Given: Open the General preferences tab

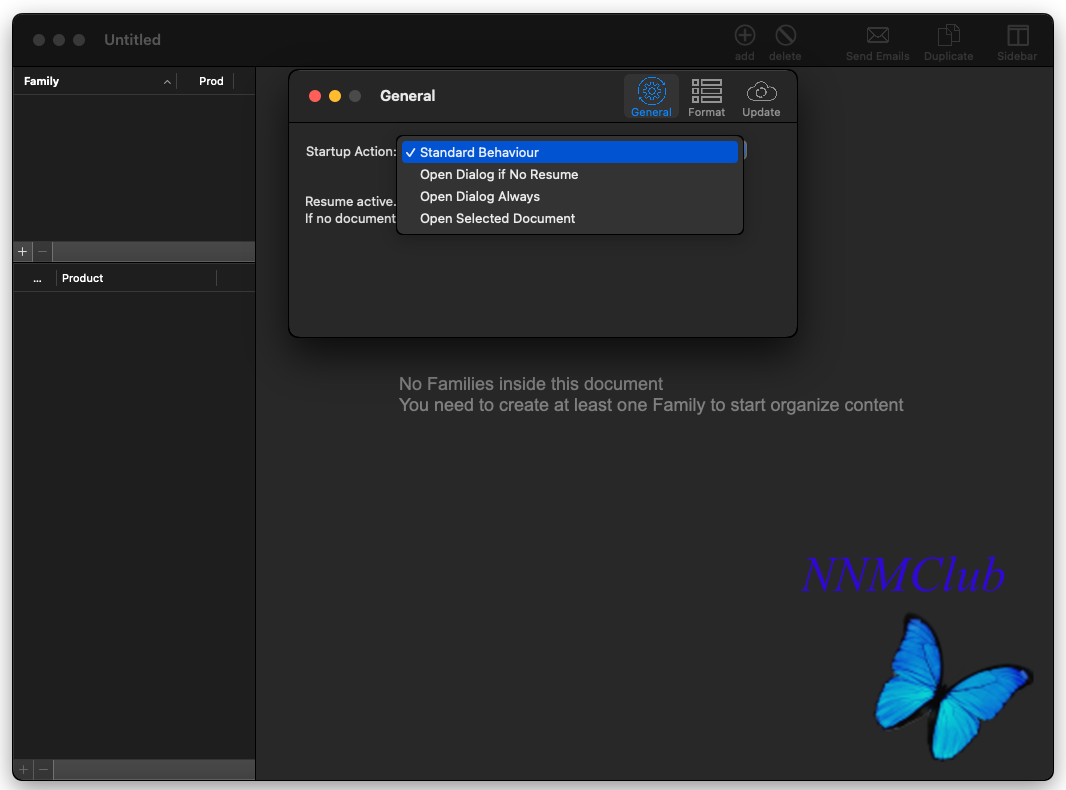Looking at the screenshot, I should point(651,96).
